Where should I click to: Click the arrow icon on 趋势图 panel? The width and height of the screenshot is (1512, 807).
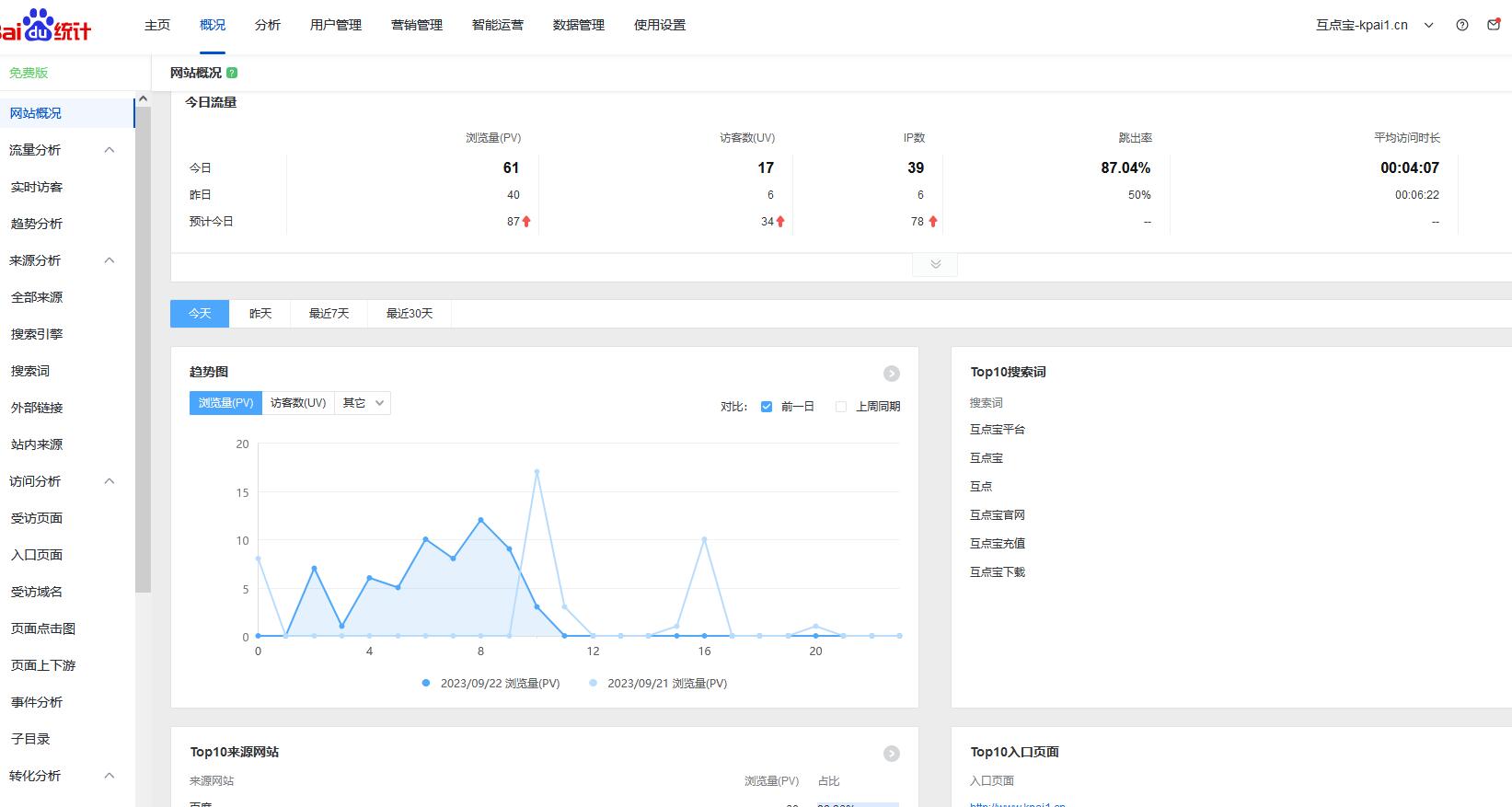pos(891,374)
